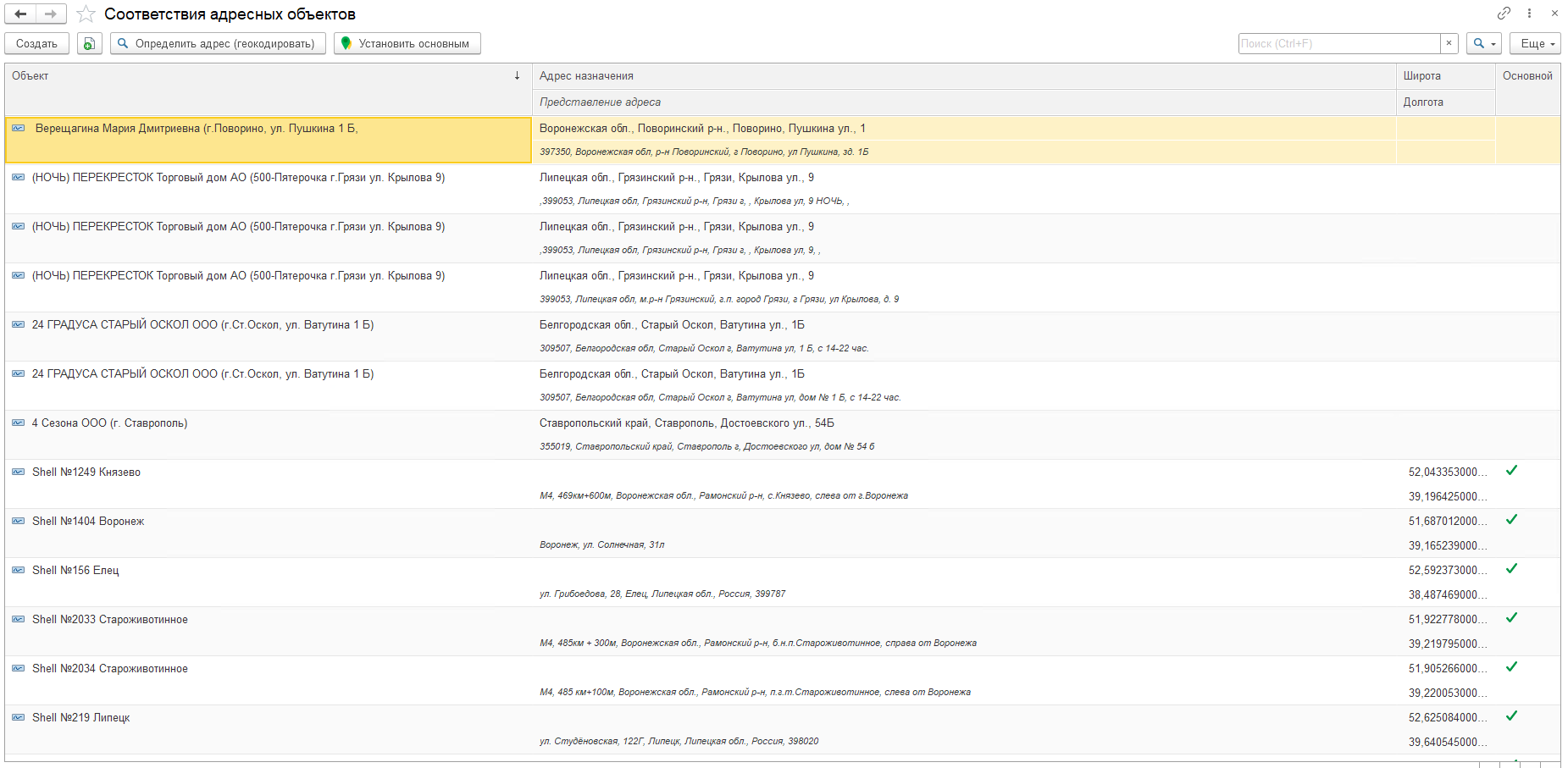The height and width of the screenshot is (768, 1568).
Task: Toggle the Основной checkmark for Shell №219 Липецк
Action: tap(1511, 716)
